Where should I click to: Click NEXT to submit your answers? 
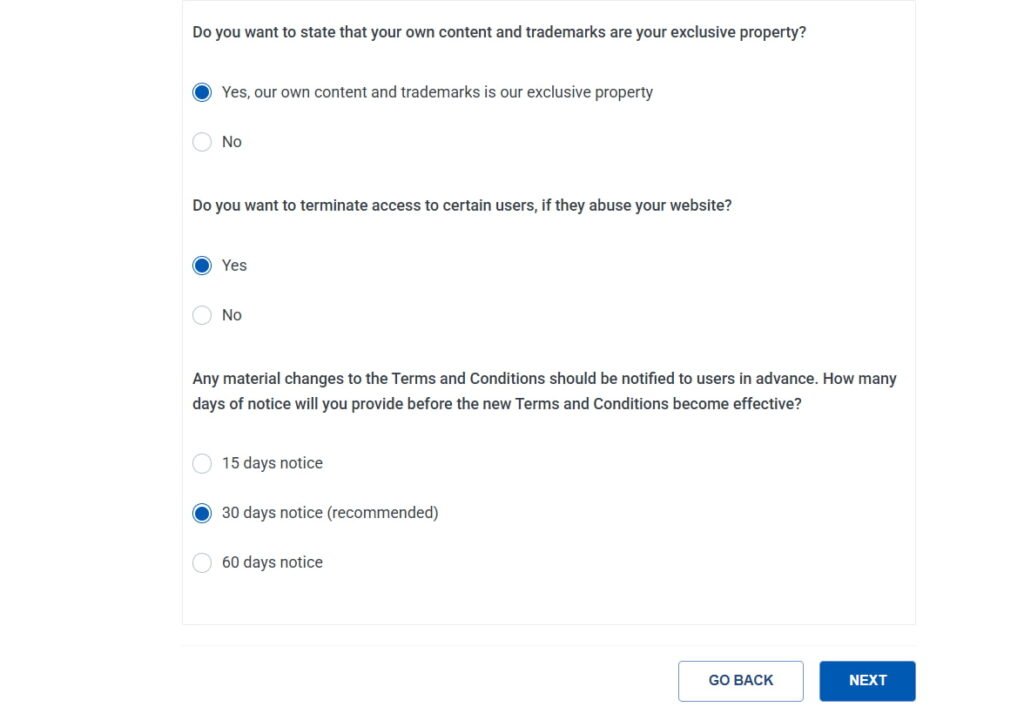(867, 680)
